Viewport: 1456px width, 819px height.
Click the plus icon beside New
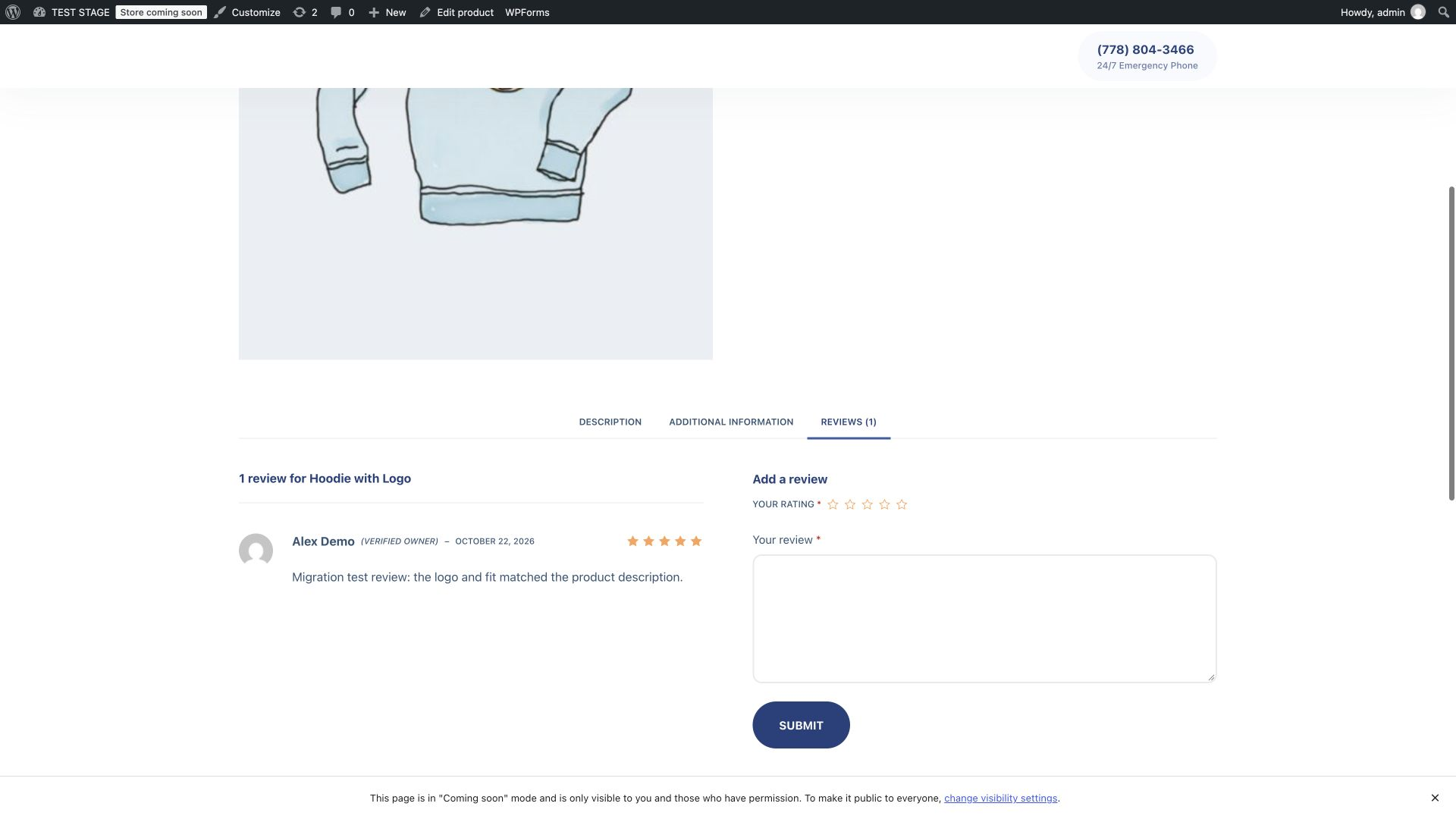[x=374, y=12]
